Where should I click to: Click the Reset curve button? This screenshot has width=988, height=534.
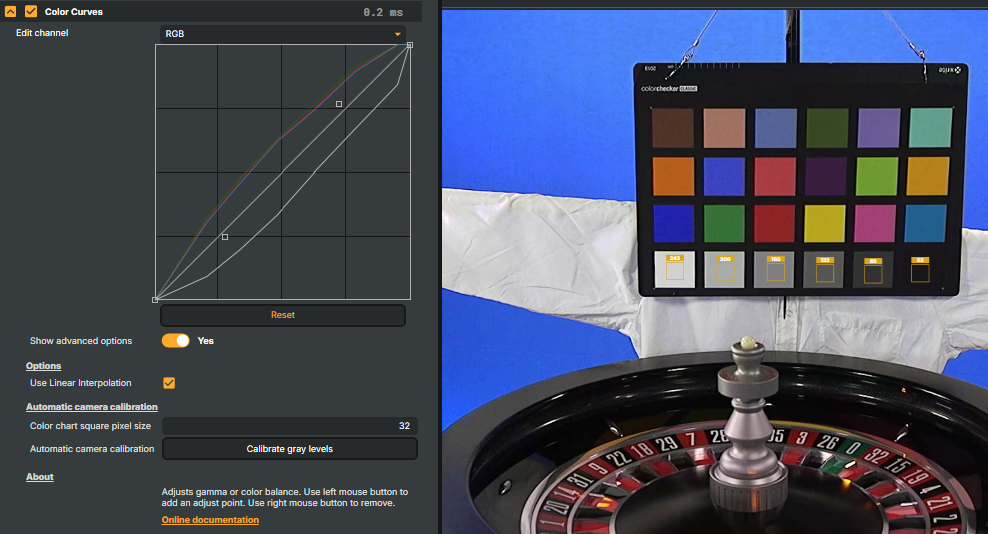click(x=283, y=315)
